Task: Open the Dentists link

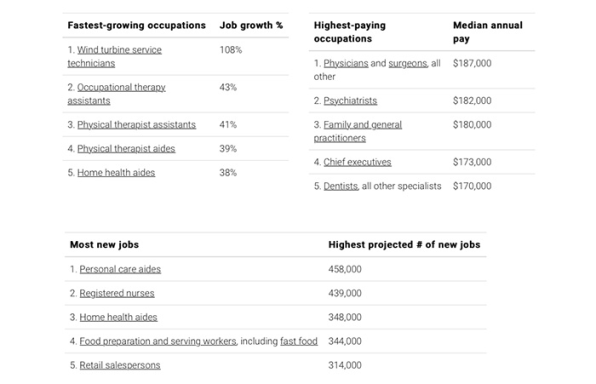Action: coord(341,186)
